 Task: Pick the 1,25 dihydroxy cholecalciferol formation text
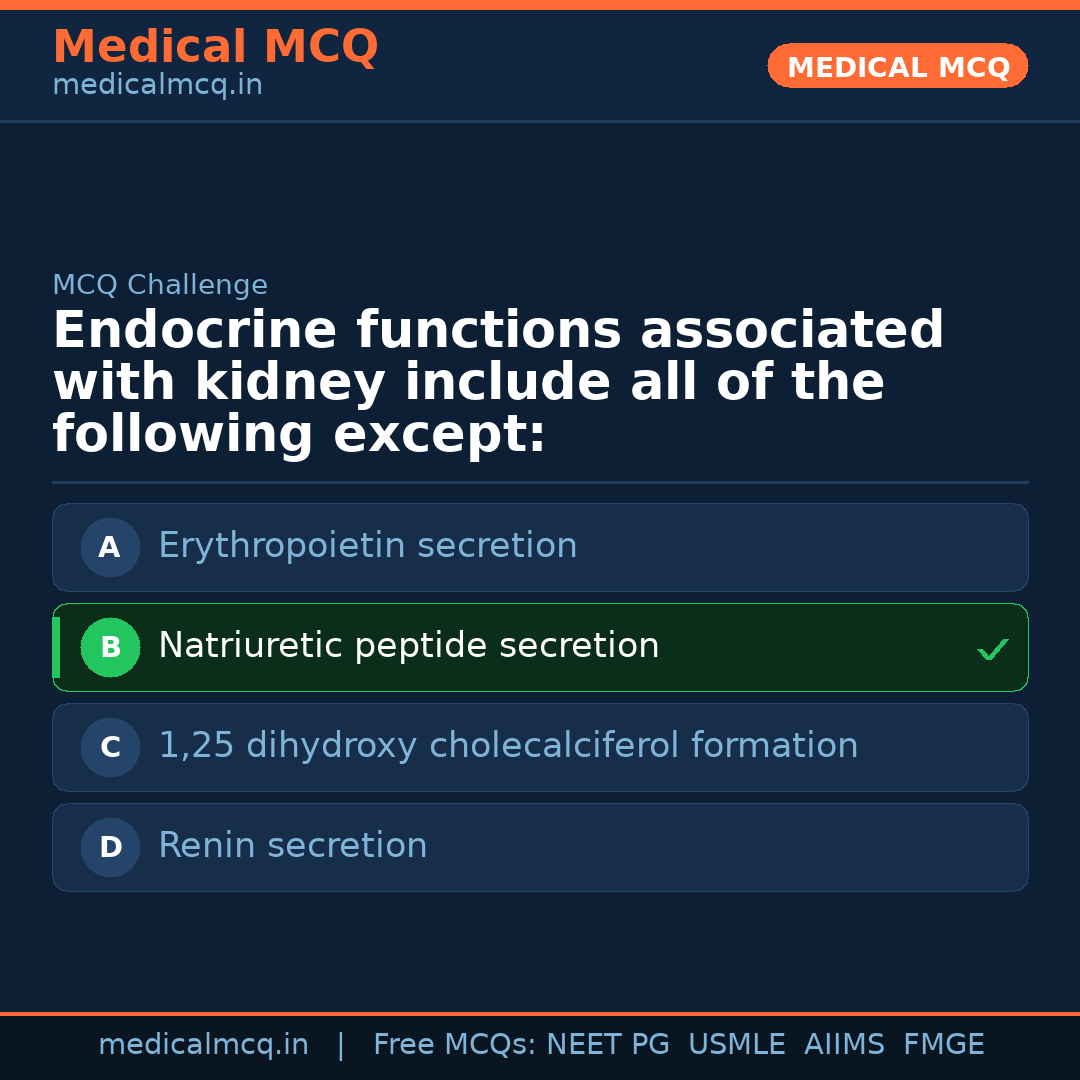coord(508,746)
